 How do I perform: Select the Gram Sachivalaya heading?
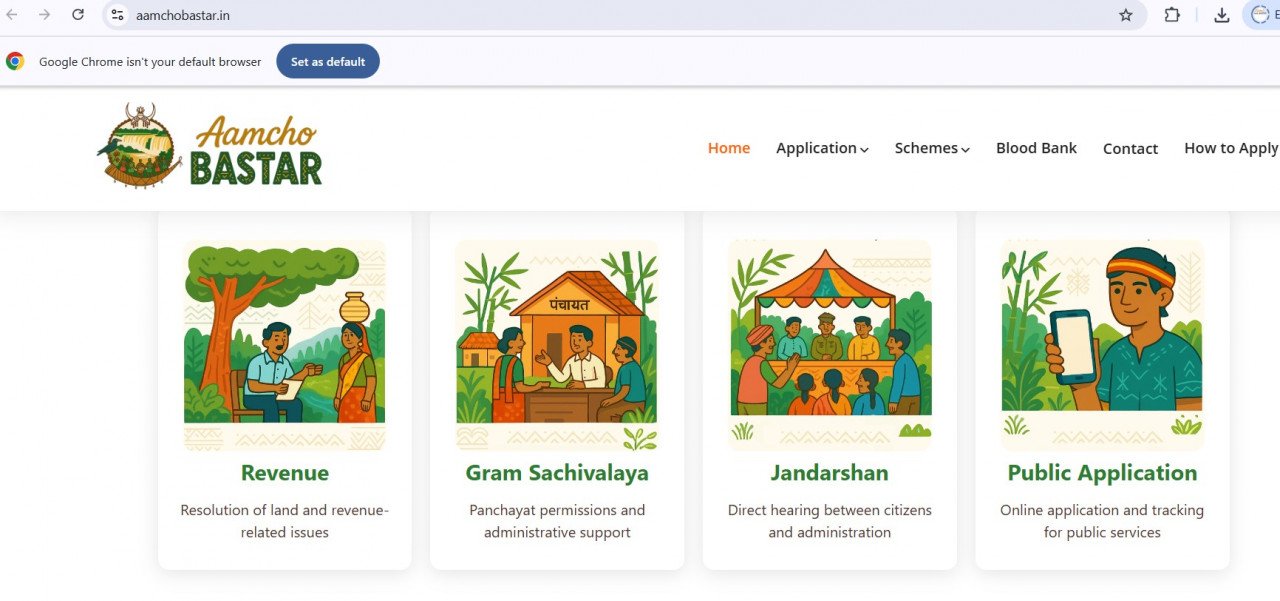(557, 473)
